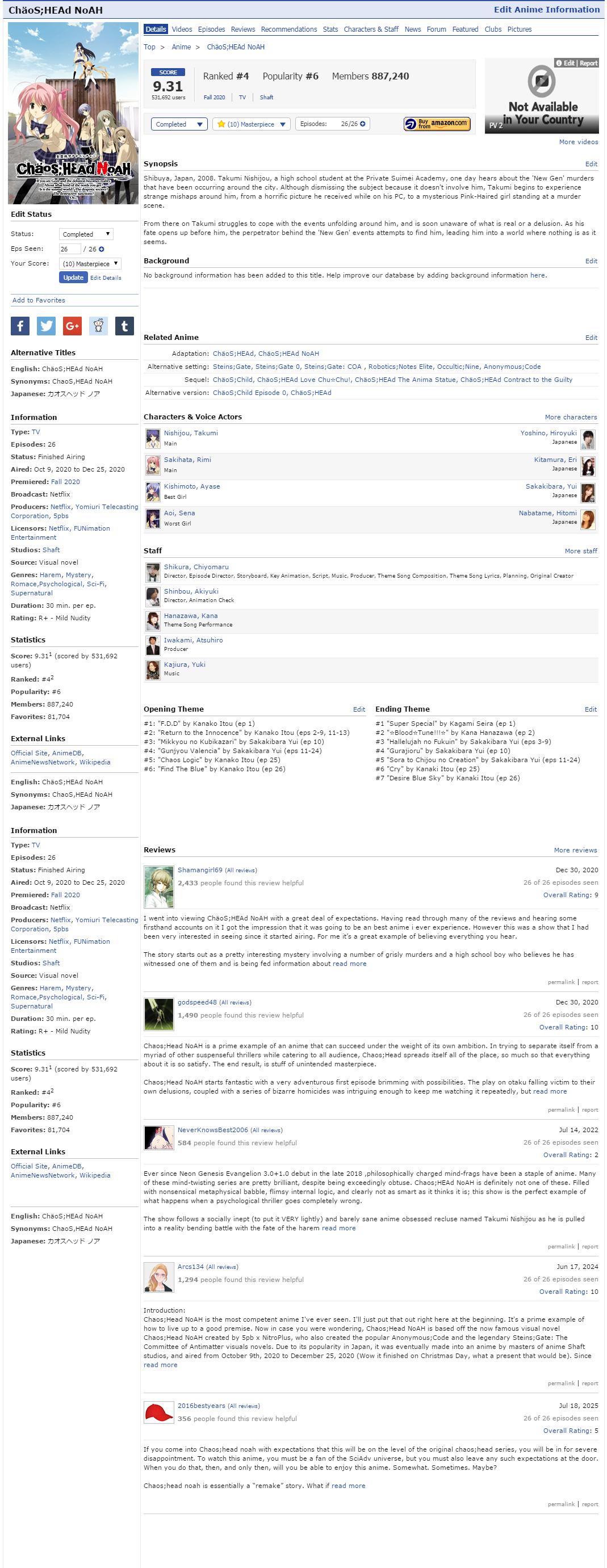Click Anime breadcrumb link
Image resolution: width=607 pixels, height=1568 pixels.
click(x=182, y=47)
